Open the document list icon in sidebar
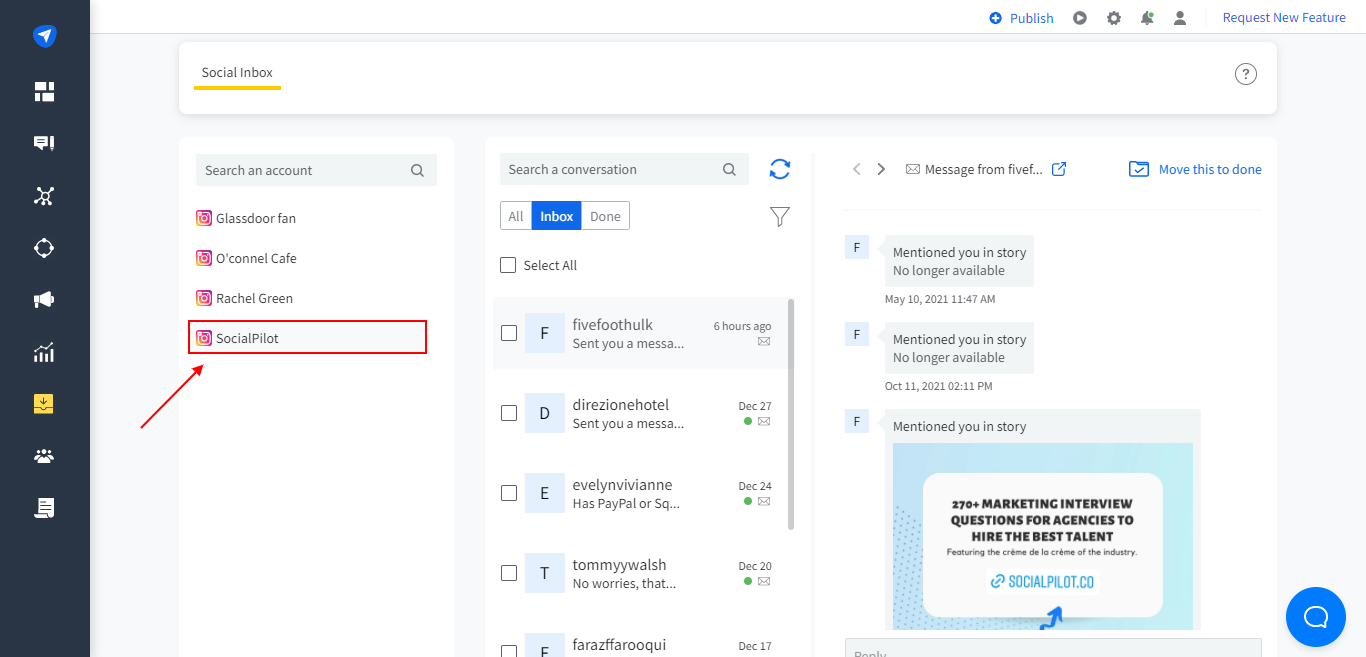The height and width of the screenshot is (657, 1366). [44, 508]
